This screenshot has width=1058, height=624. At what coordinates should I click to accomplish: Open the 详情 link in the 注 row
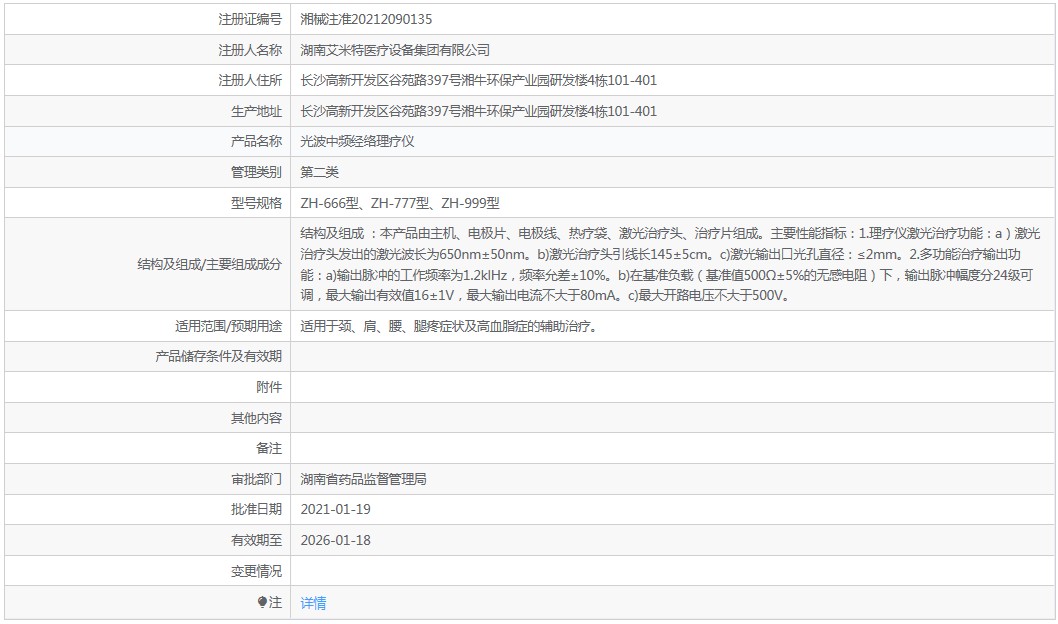[313, 603]
